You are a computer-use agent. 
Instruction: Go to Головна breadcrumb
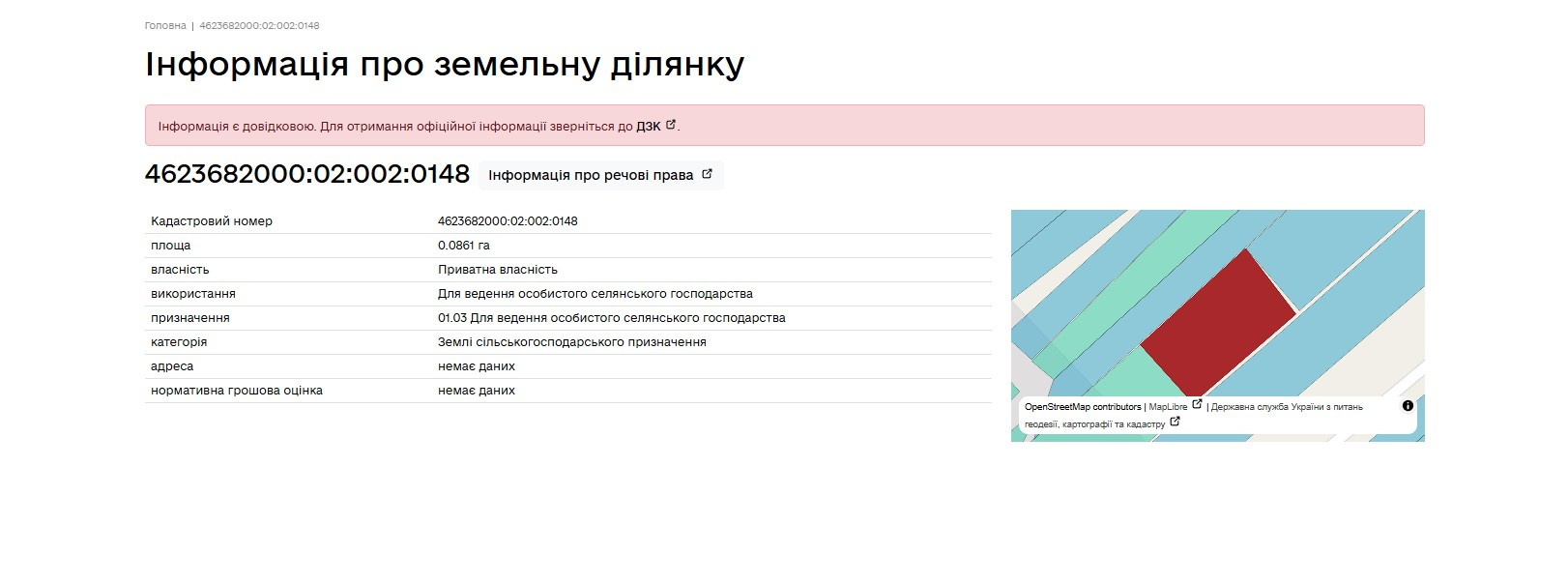pos(165,25)
